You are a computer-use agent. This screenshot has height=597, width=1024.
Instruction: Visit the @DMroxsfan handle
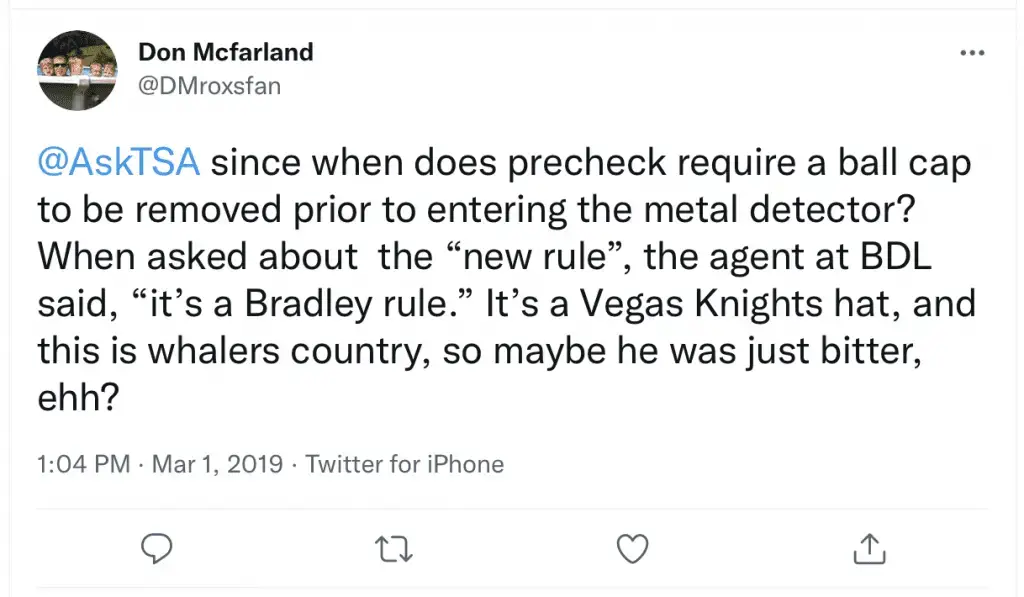(x=210, y=86)
